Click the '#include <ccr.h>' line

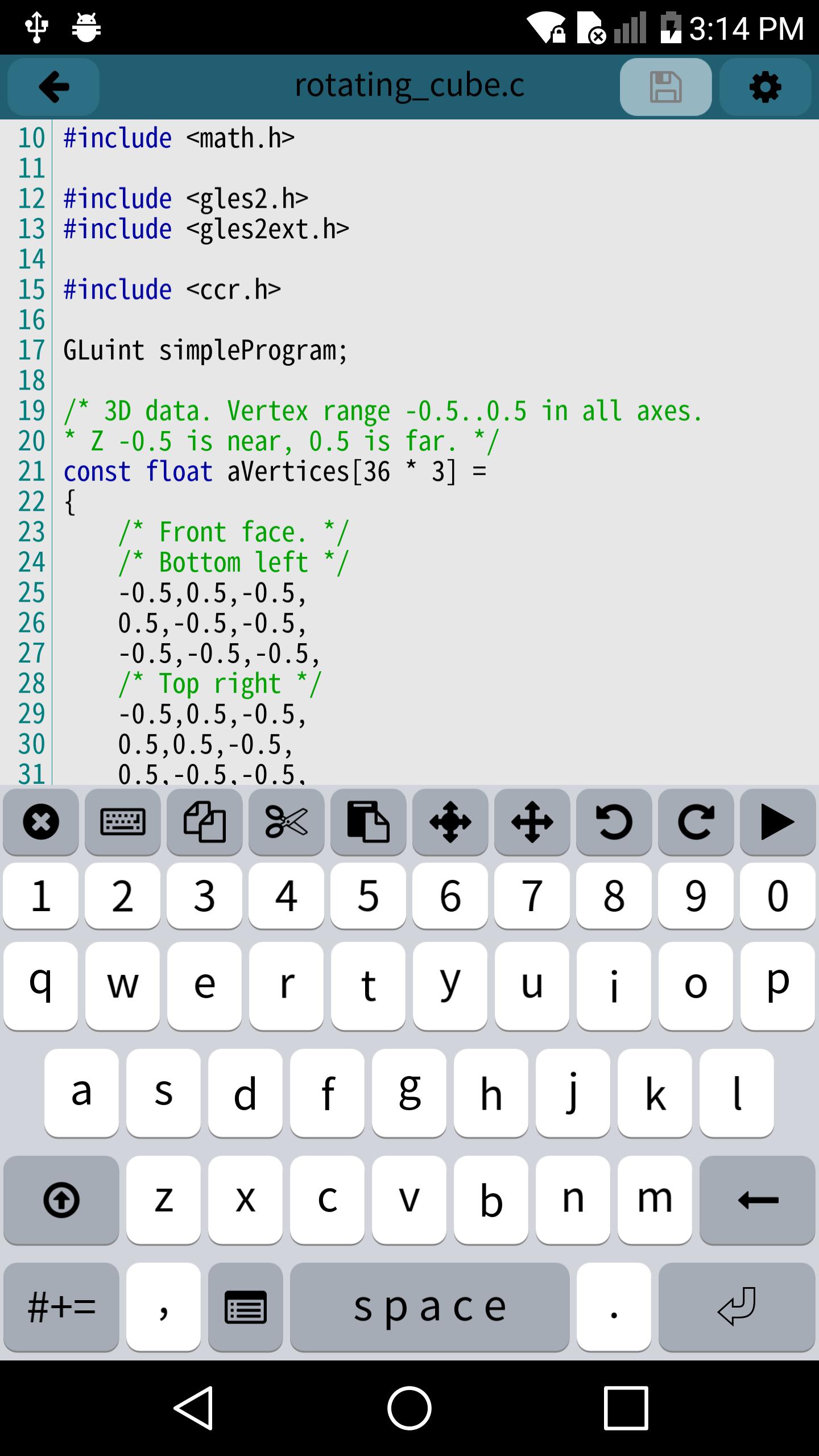pos(172,289)
